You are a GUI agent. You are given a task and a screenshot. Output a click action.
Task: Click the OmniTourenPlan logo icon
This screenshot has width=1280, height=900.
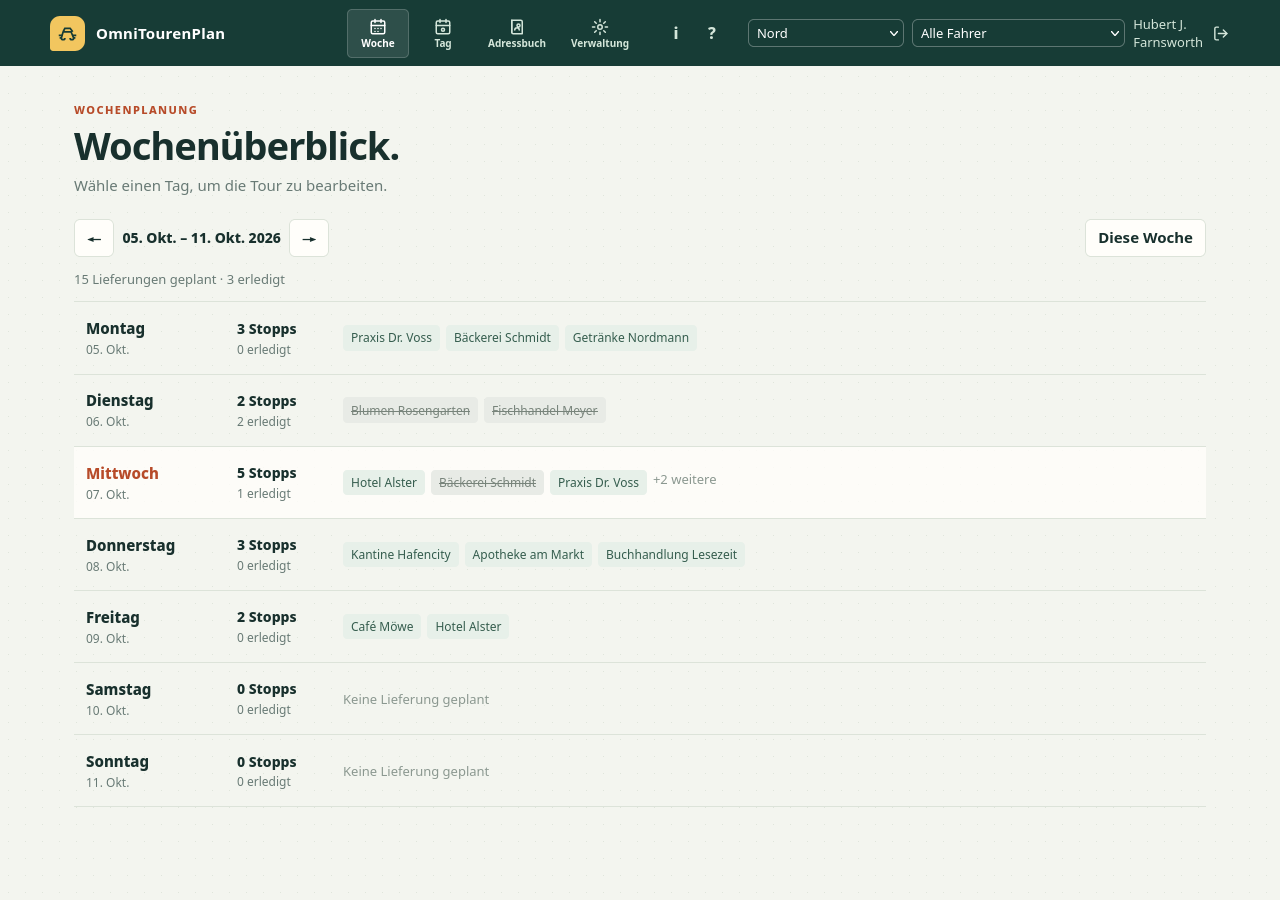[67, 33]
